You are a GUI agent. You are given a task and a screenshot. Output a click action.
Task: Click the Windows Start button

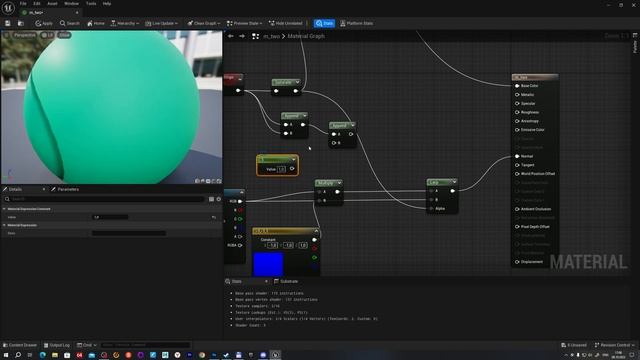tap(6, 355)
